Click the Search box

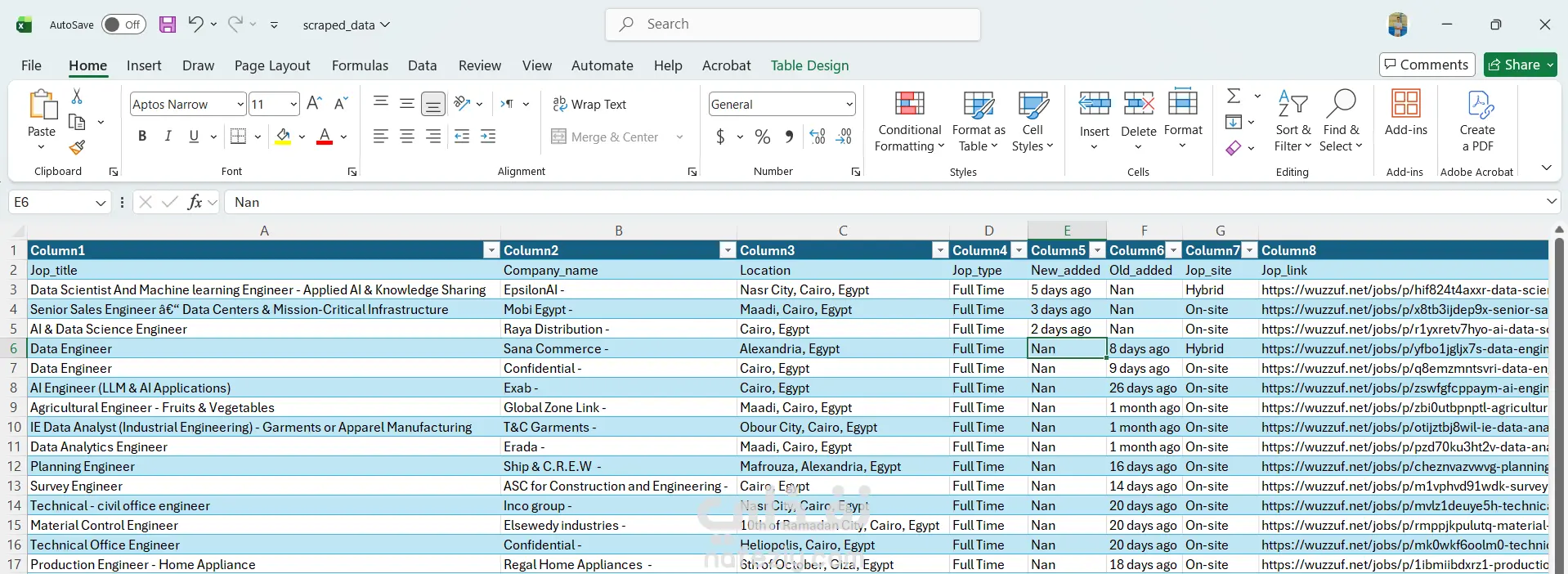[792, 25]
